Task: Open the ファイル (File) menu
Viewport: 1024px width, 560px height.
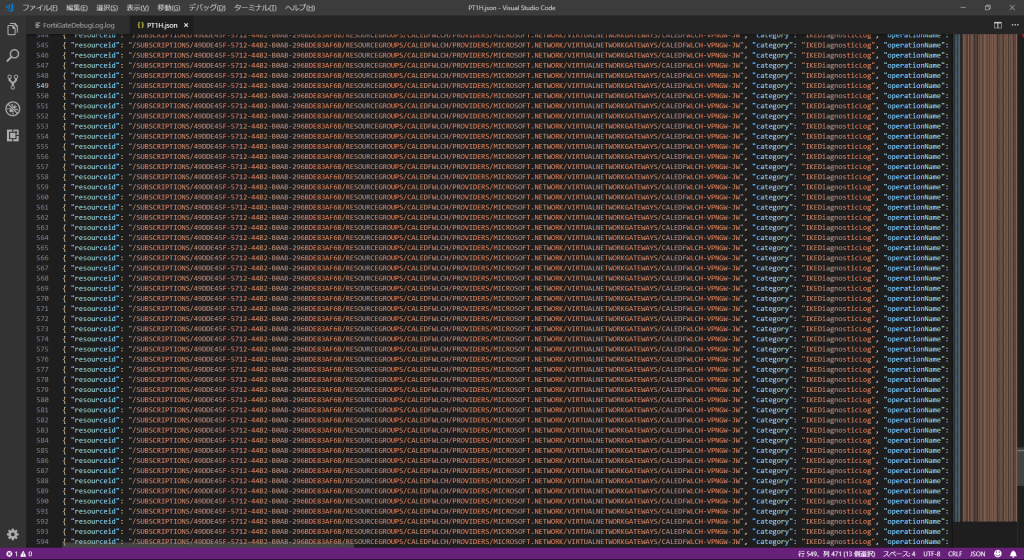Action: [39, 8]
